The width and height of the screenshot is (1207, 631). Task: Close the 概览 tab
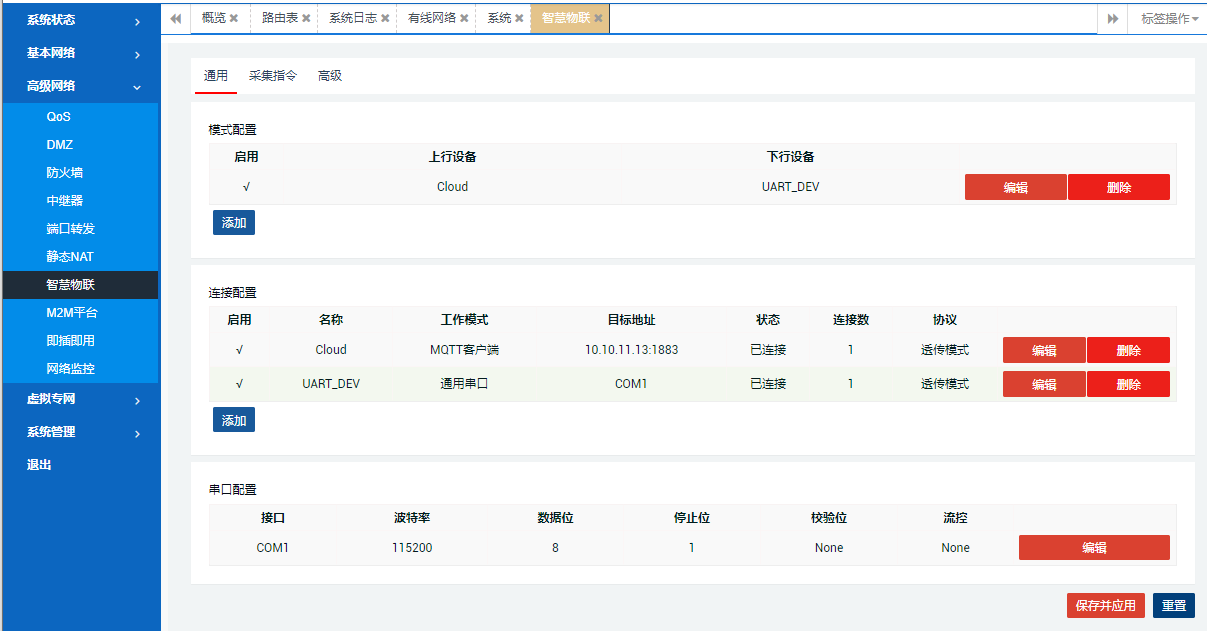click(236, 18)
